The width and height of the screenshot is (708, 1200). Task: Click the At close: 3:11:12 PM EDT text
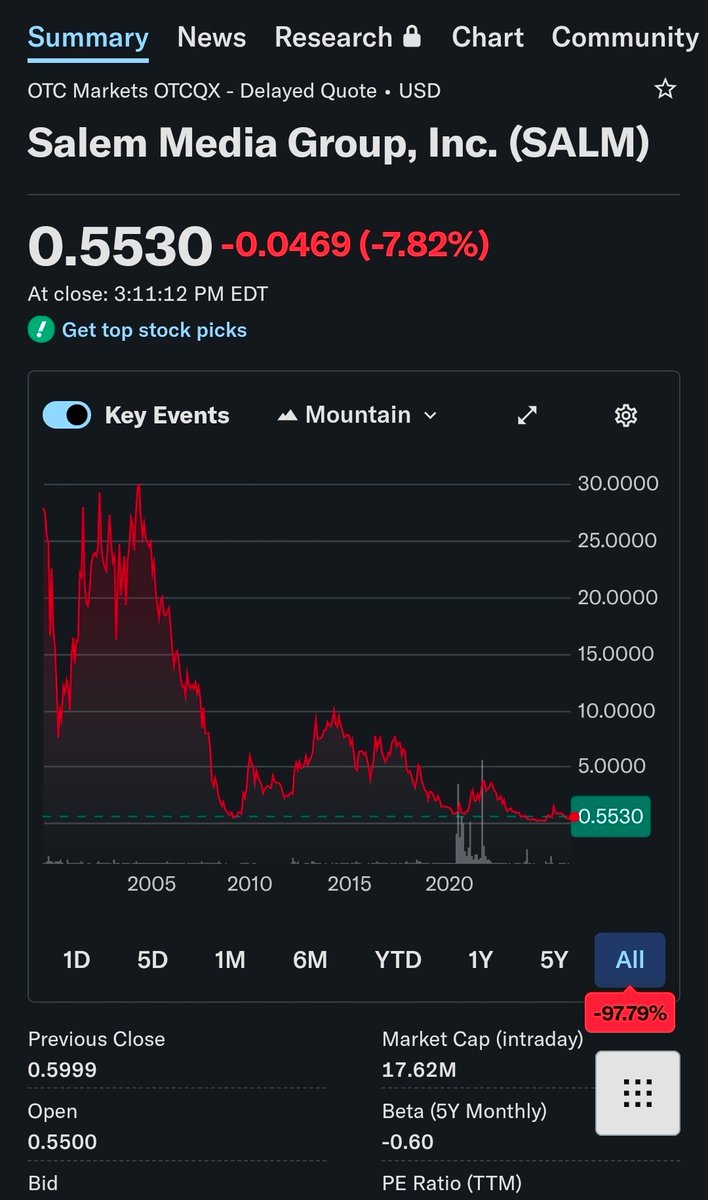(x=148, y=295)
